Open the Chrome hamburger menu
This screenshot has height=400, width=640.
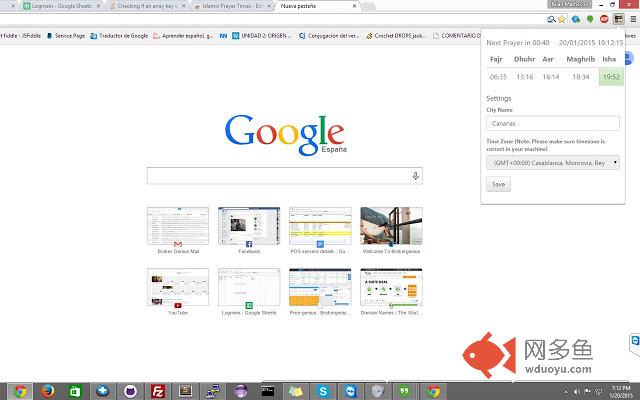(633, 19)
